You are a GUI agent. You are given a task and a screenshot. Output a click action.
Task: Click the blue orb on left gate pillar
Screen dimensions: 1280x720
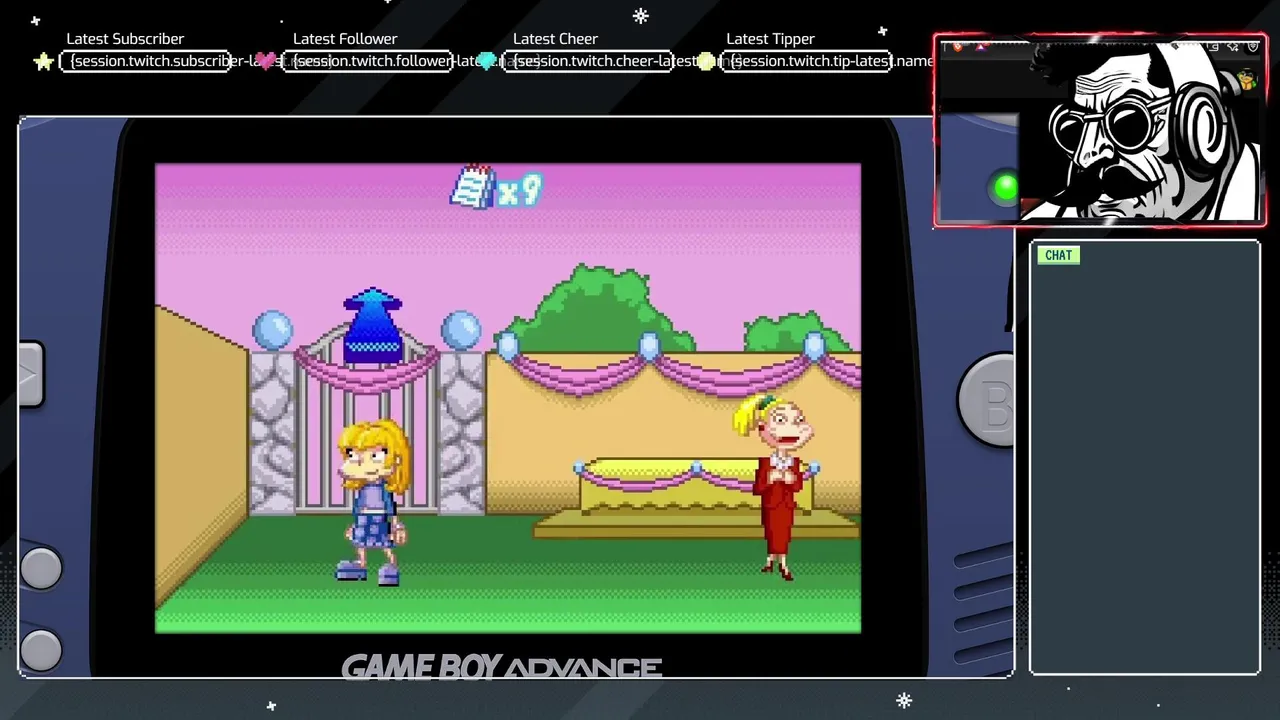[272, 330]
